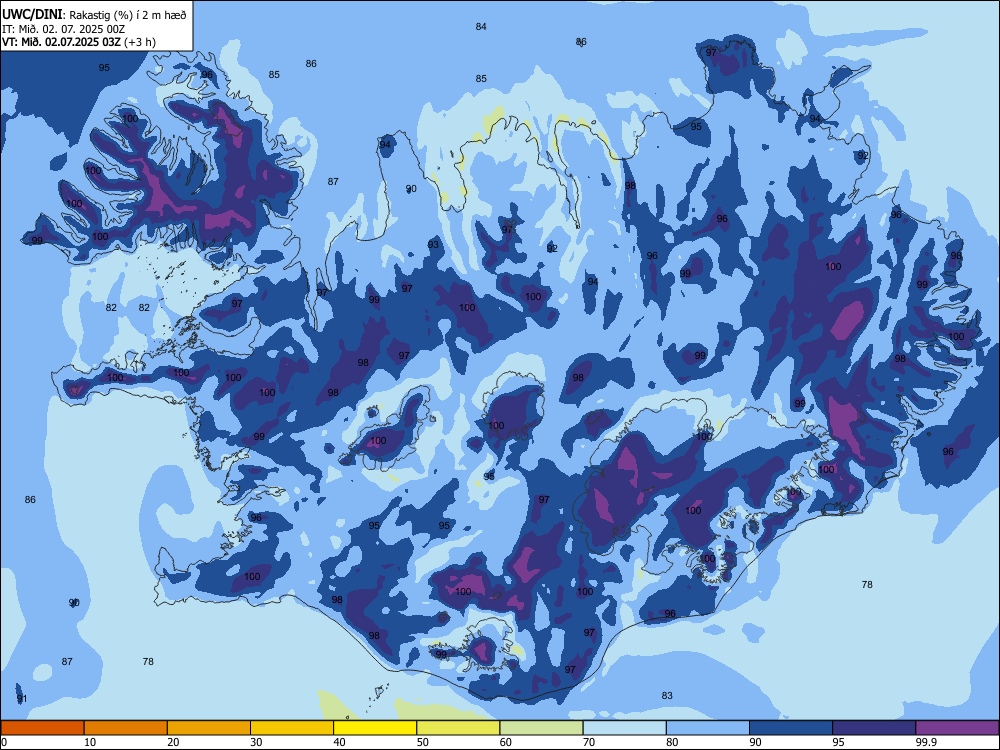
Task: Select the indigo 95–99.9 legend swatch
Action: (874, 728)
